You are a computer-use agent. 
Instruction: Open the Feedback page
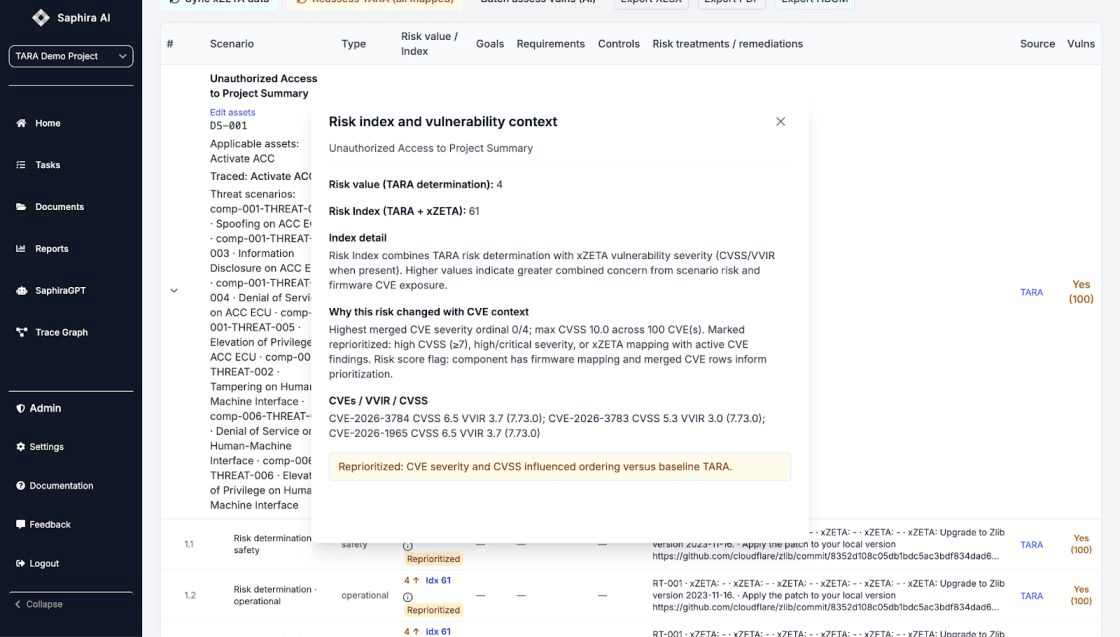coord(50,524)
